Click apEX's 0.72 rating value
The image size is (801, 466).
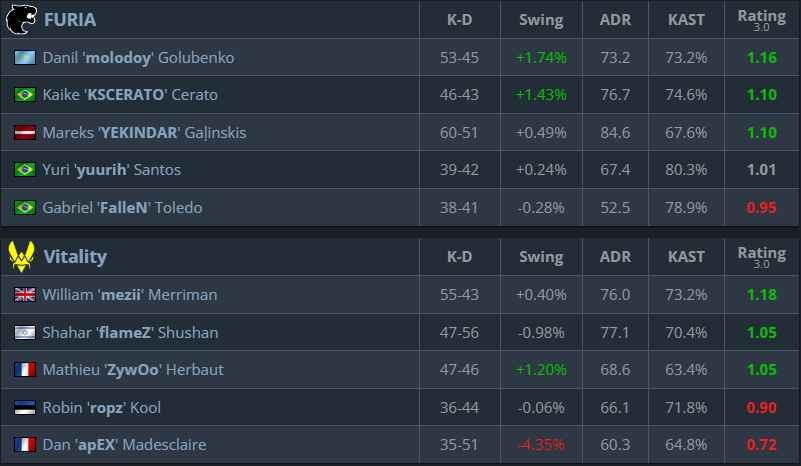pos(761,445)
